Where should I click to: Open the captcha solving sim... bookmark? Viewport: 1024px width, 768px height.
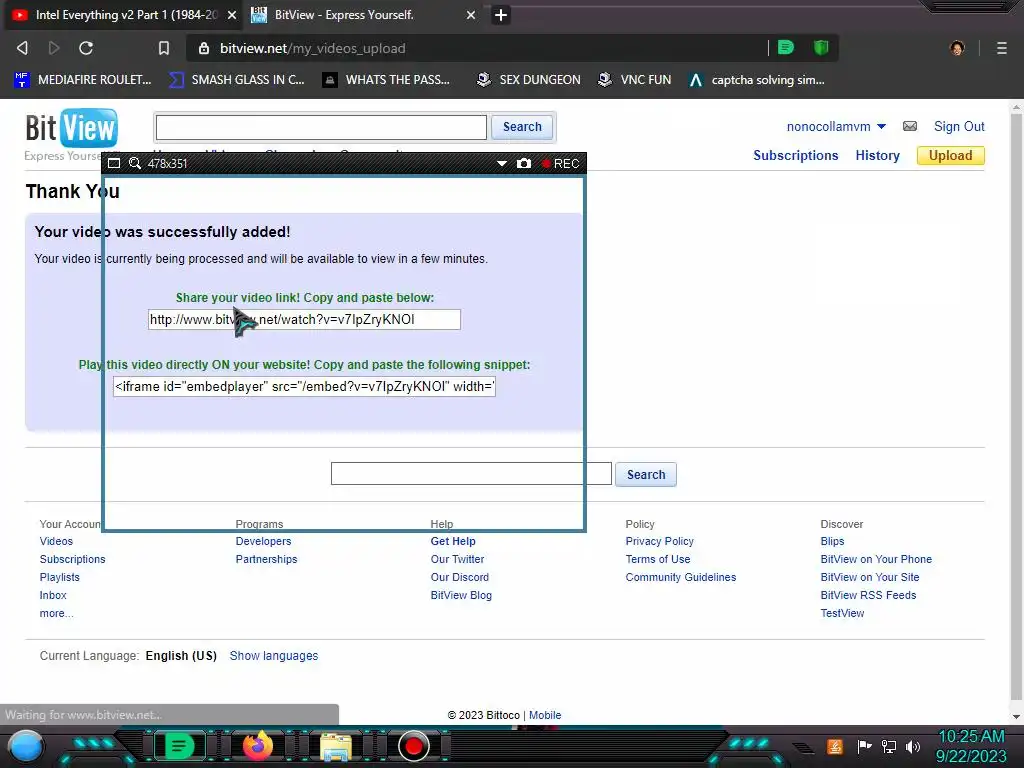click(757, 80)
